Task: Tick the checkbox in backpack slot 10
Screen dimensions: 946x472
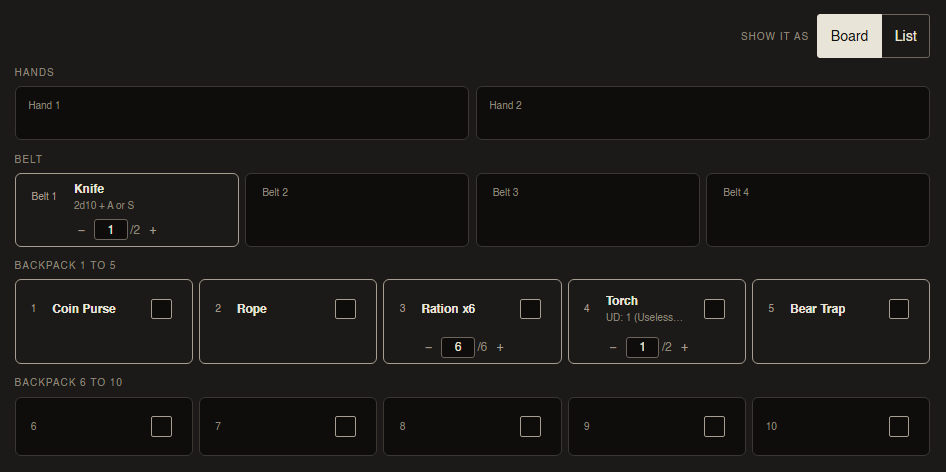Action: pos(899,426)
